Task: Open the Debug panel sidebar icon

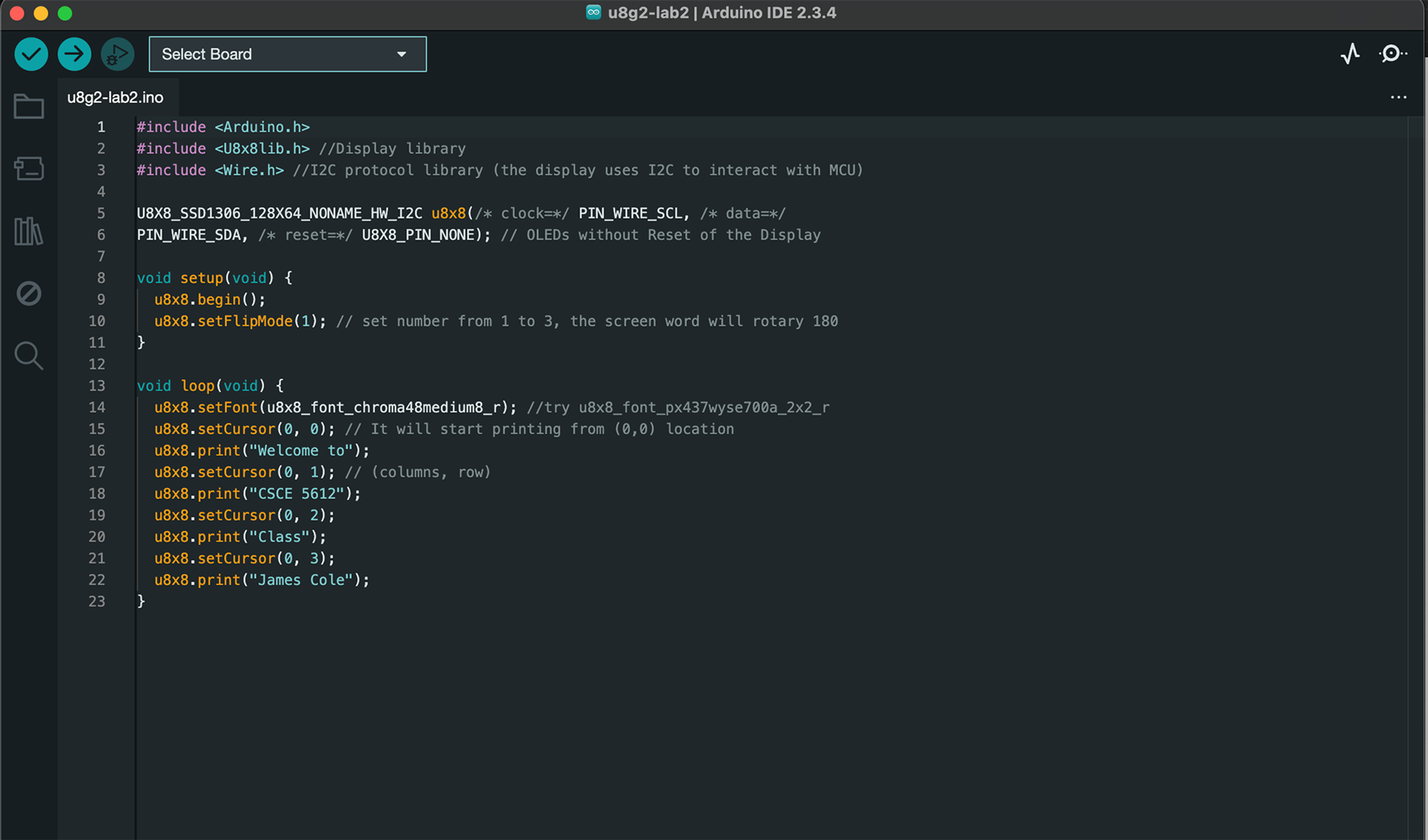Action: click(x=28, y=293)
